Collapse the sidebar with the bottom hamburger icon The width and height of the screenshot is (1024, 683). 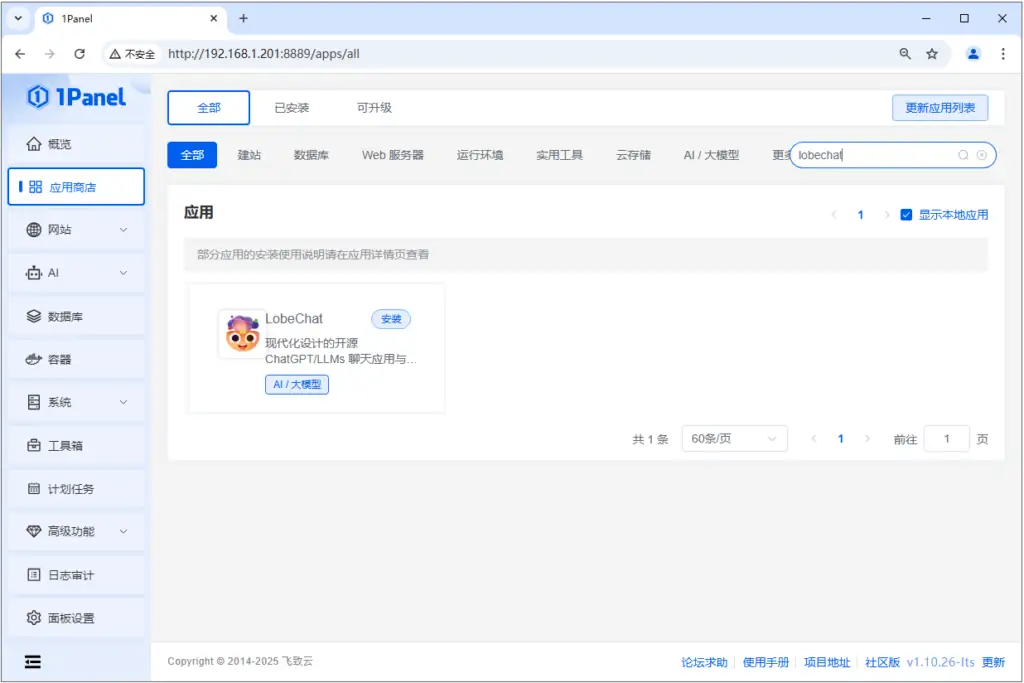point(31,661)
